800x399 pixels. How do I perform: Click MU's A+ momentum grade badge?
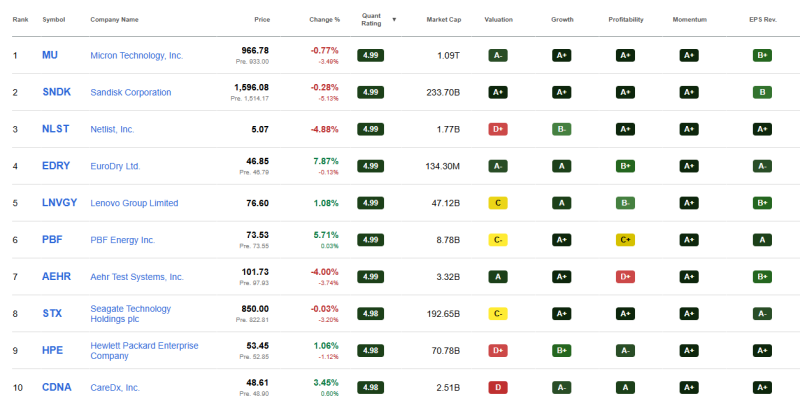[689, 55]
